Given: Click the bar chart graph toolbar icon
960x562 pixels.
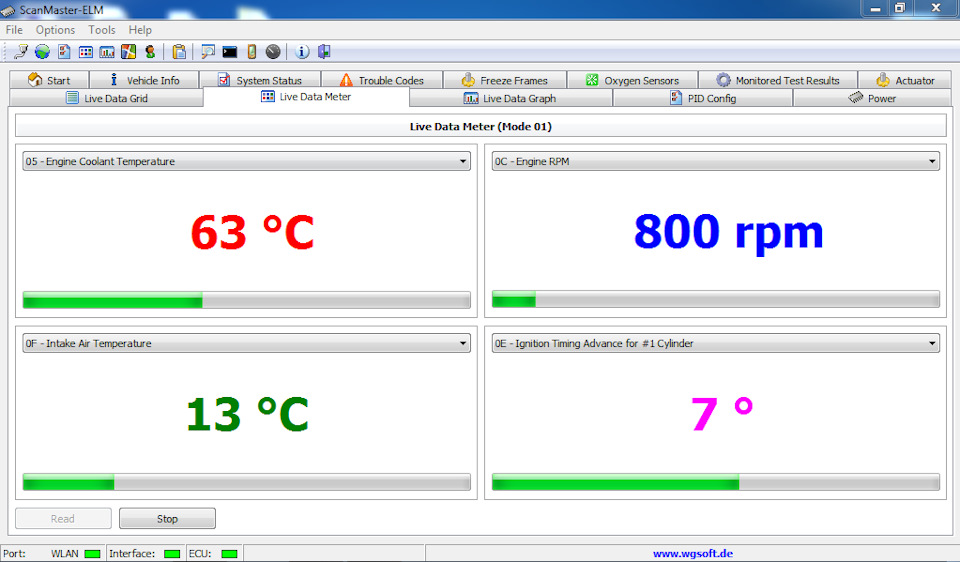Looking at the screenshot, I should pyautogui.click(x=107, y=52).
